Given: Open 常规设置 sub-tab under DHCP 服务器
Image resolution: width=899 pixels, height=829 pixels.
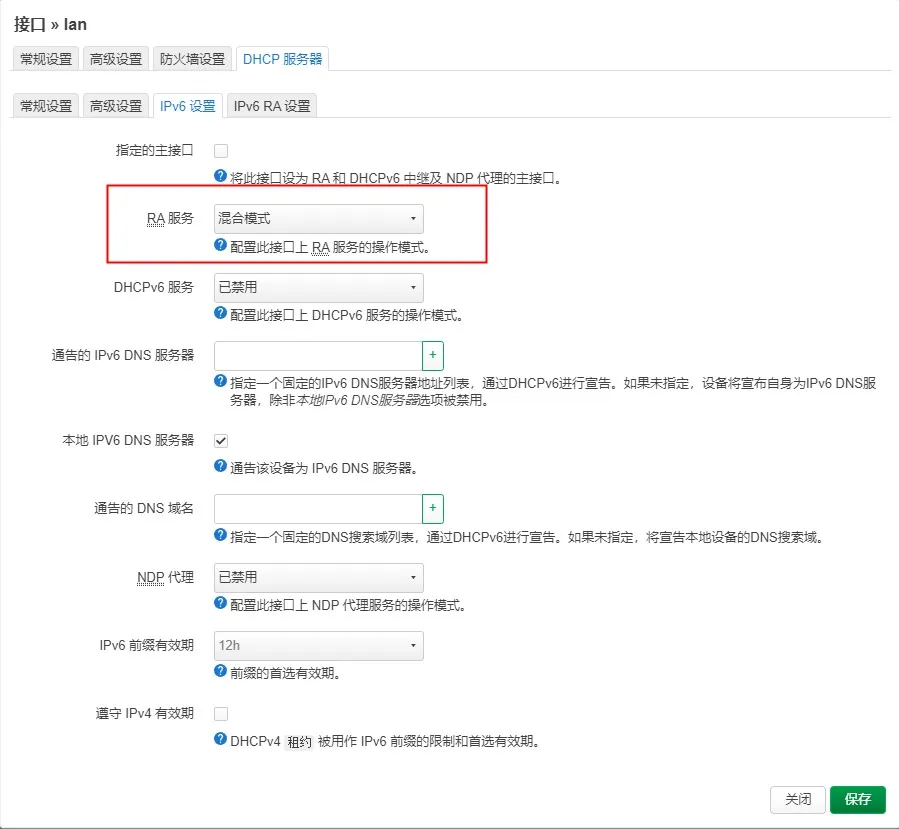Looking at the screenshot, I should point(46,106).
